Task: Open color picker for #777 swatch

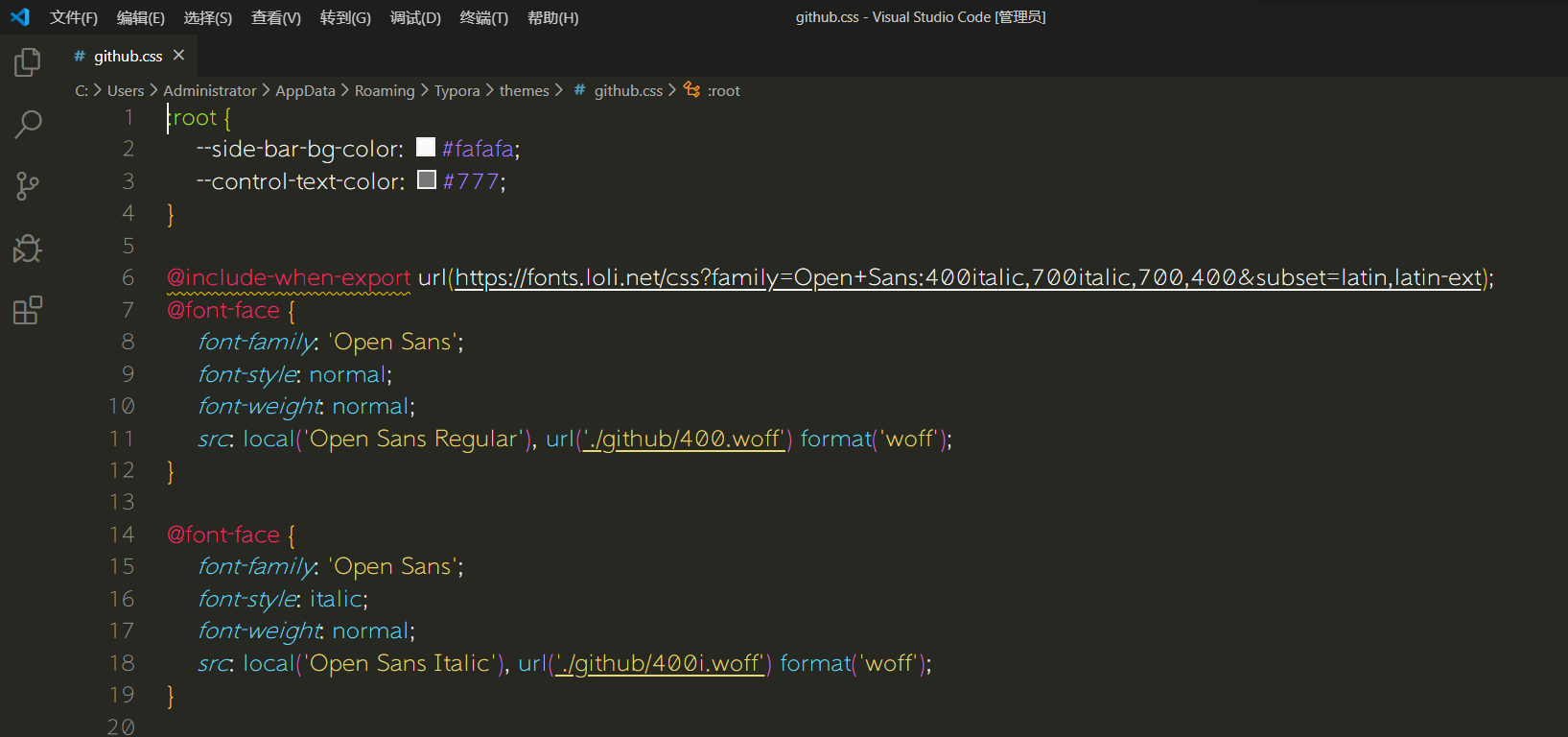Action: 427,179
